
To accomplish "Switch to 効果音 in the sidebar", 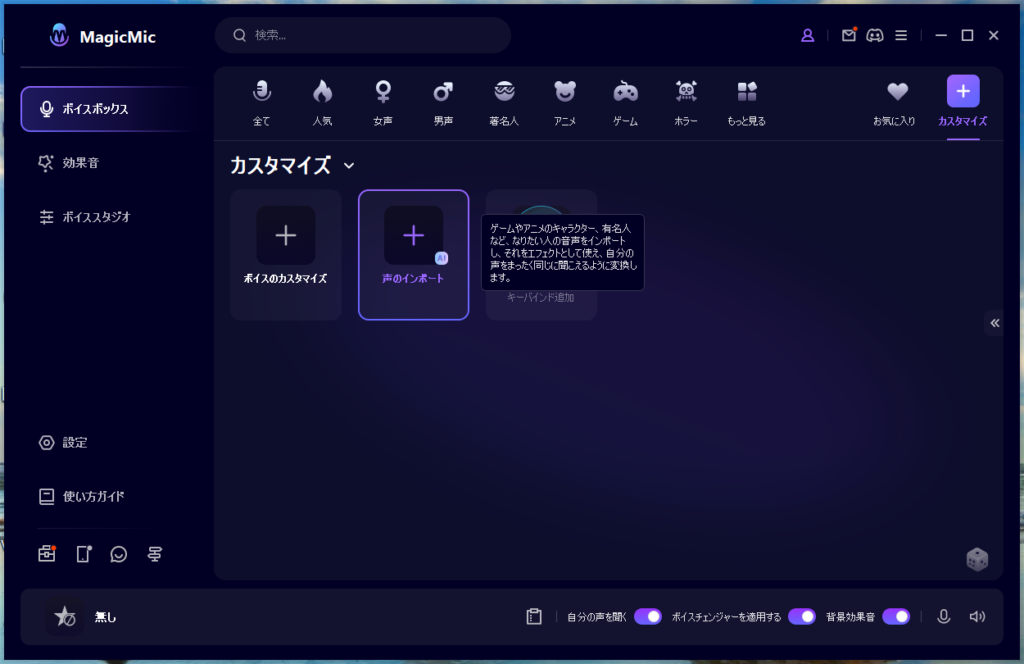I will (81, 162).
